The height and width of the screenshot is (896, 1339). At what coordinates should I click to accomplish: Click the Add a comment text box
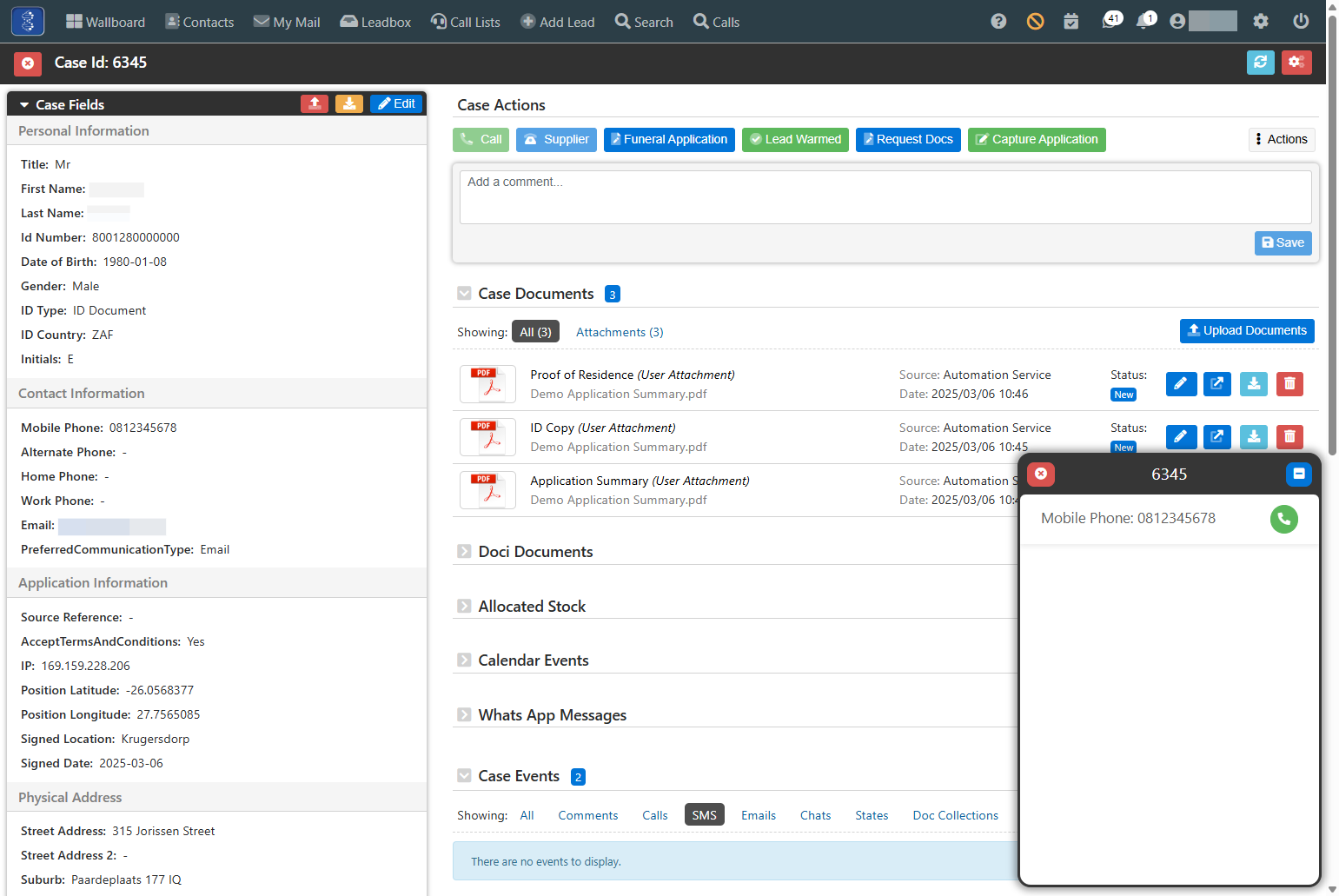tap(885, 197)
